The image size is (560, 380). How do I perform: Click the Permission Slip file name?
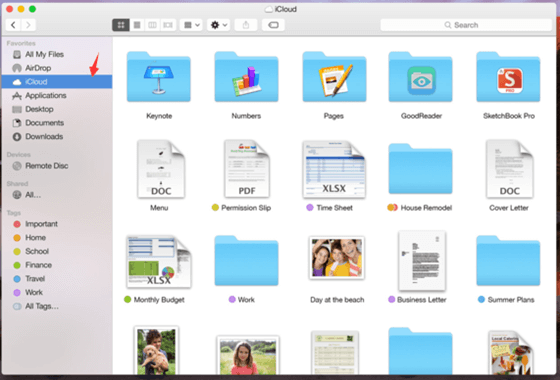click(x=246, y=208)
